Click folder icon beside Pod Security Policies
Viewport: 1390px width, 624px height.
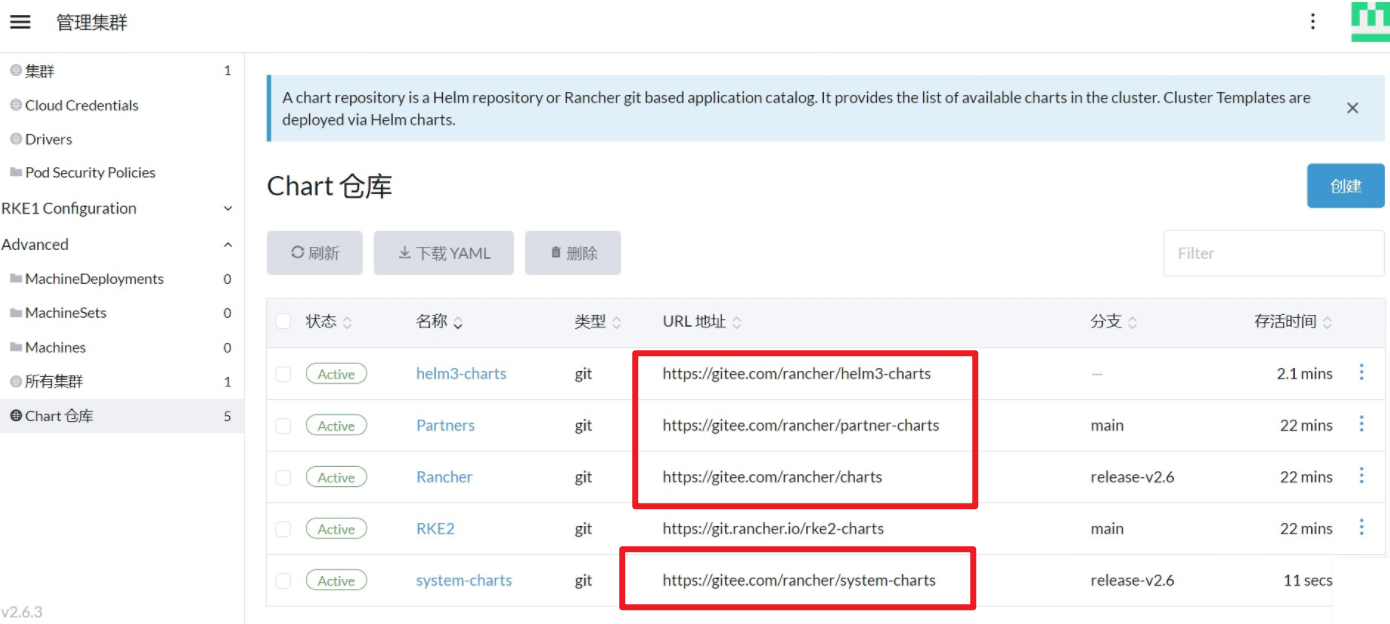16,172
